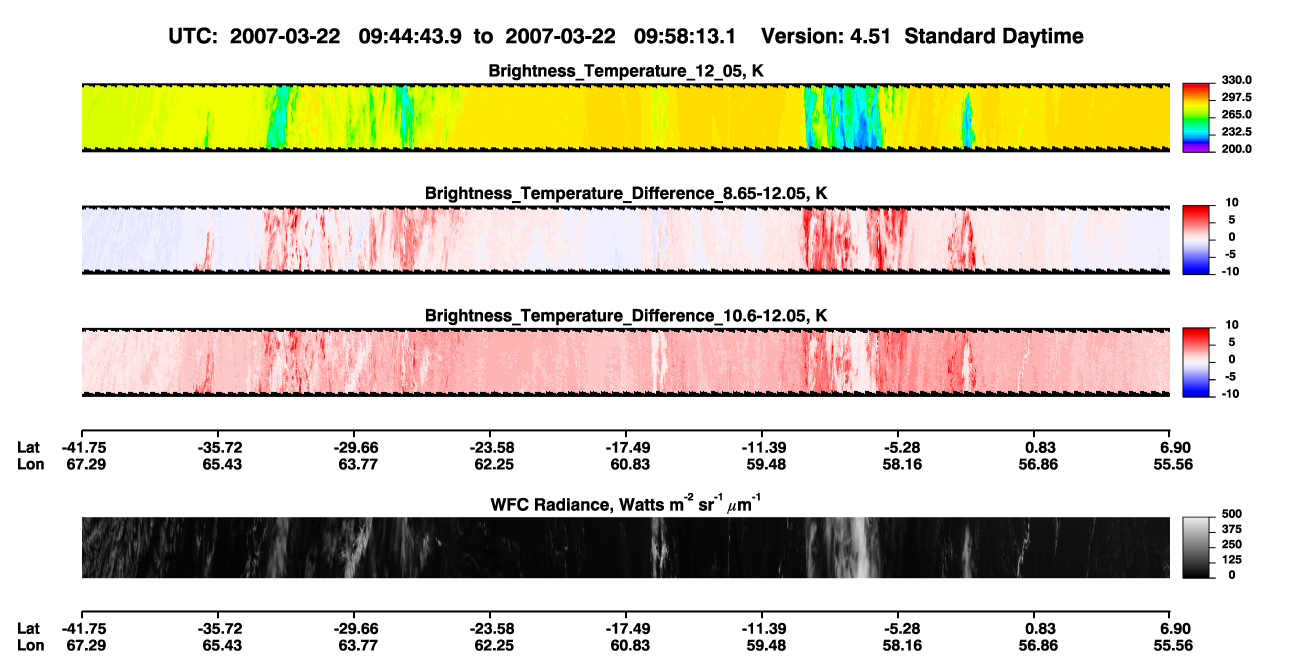This screenshot has width=1300, height=667.
Task: Click longitude 62.25 on the axis above WFC Radiance
Action: point(491,464)
